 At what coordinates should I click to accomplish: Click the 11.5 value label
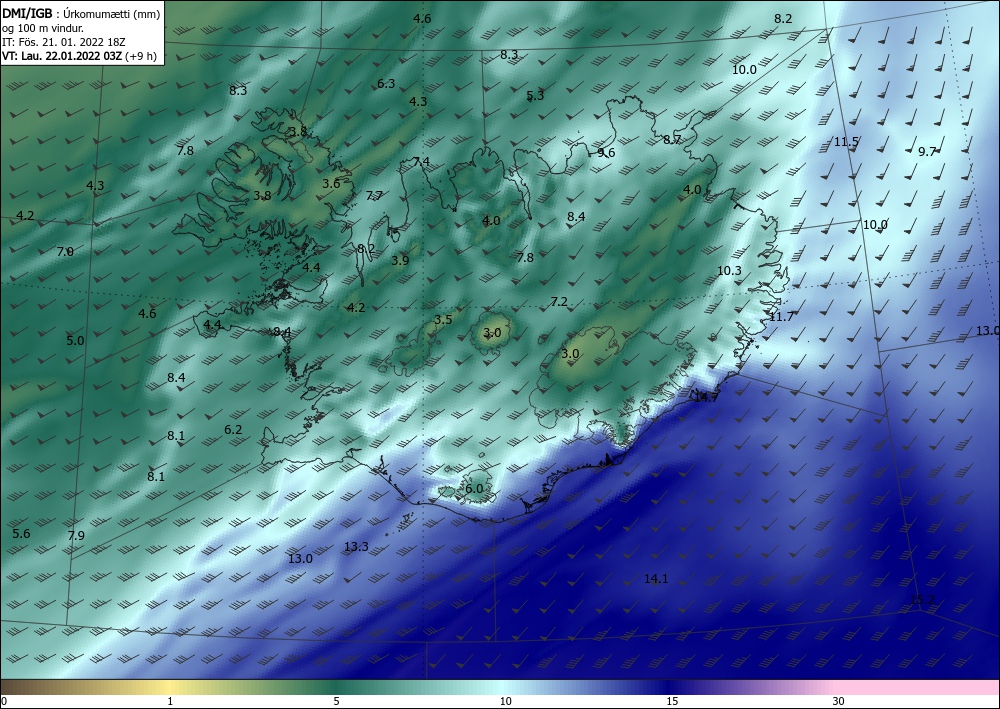click(x=846, y=142)
